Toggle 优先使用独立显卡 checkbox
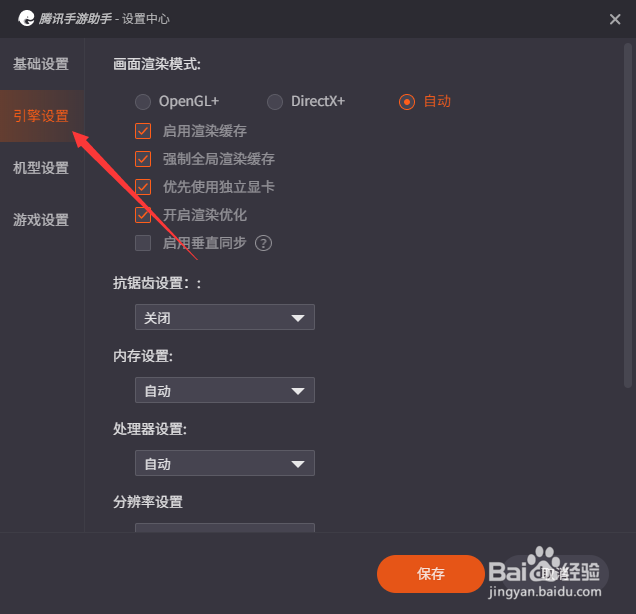 (143, 187)
